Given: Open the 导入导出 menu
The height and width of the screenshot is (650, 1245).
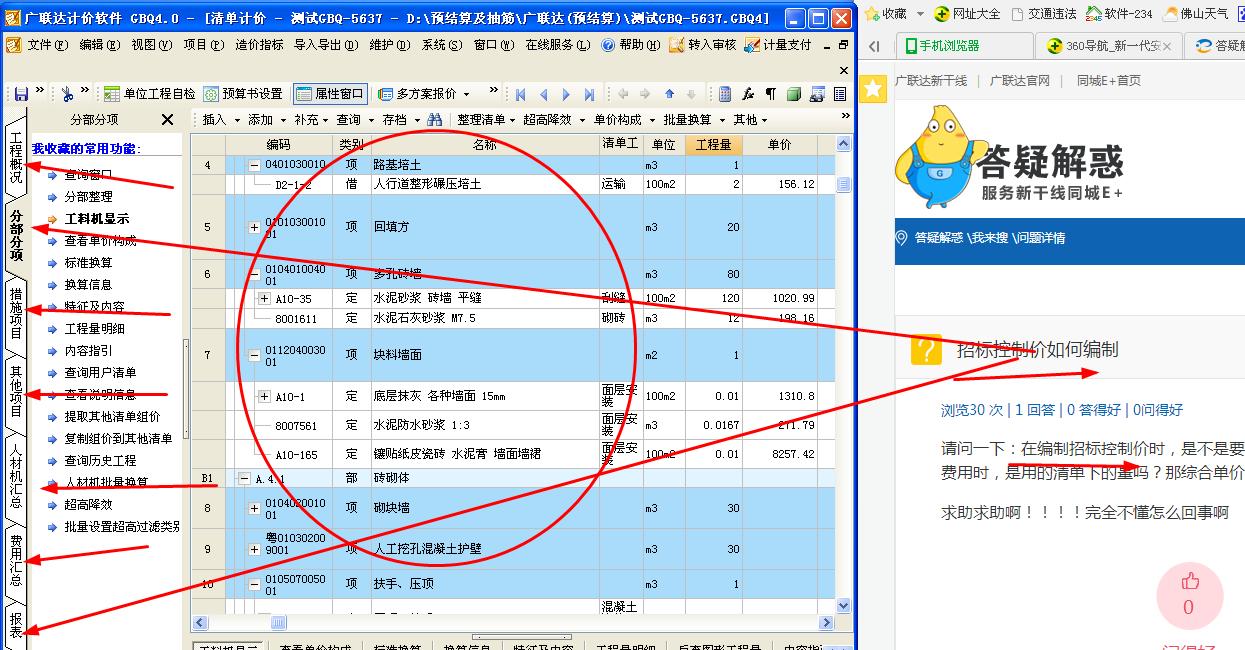Looking at the screenshot, I should point(325,45).
